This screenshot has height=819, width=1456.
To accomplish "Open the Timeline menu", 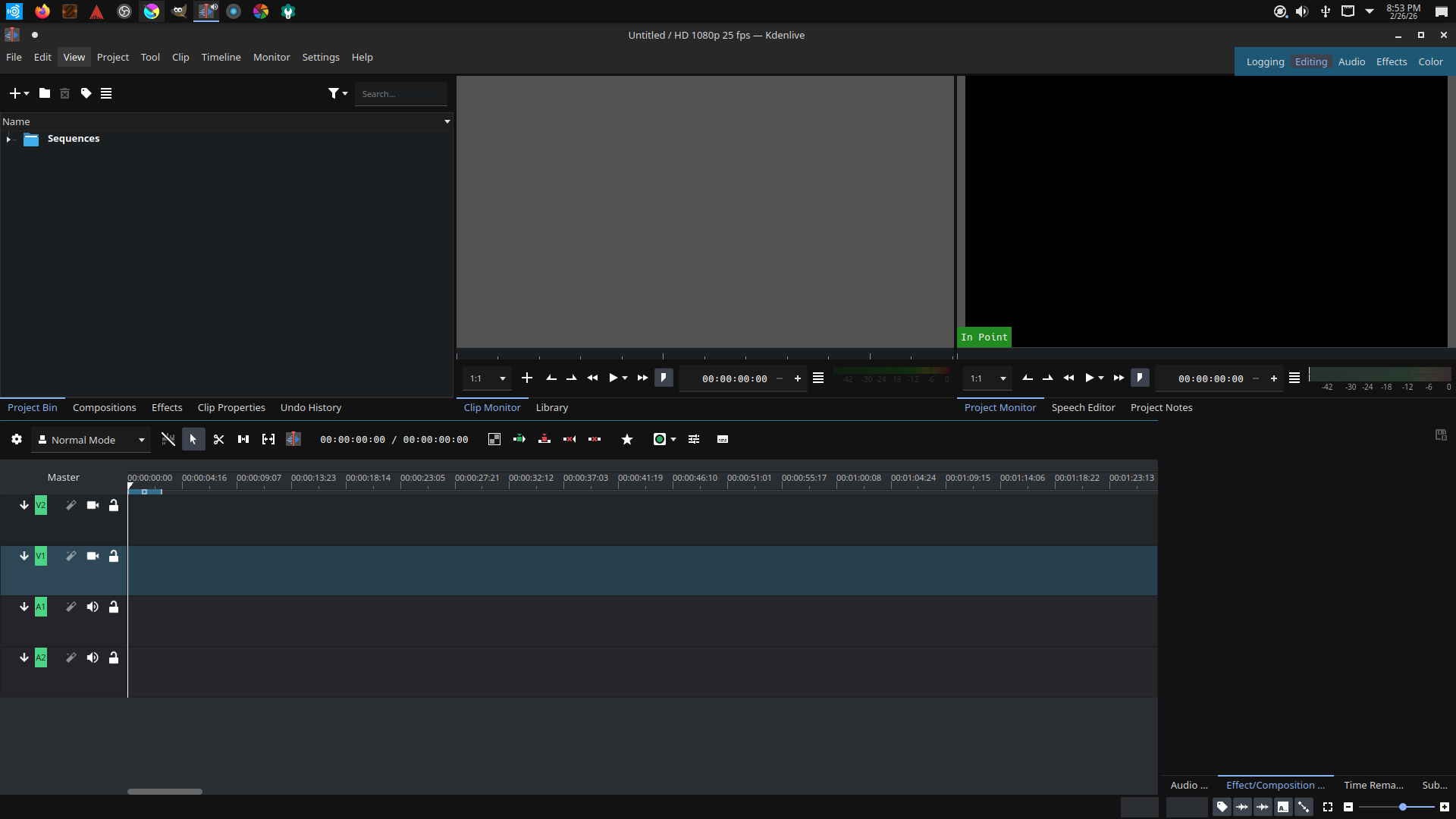I will point(221,58).
